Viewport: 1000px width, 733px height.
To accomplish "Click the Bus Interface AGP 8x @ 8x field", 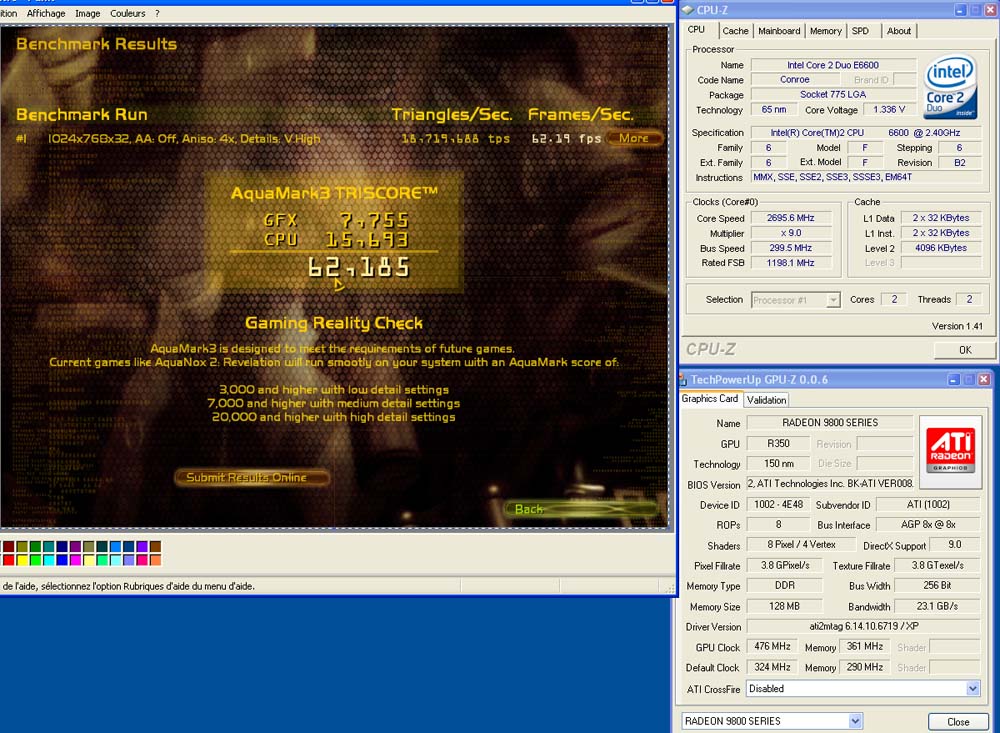I will point(928,524).
